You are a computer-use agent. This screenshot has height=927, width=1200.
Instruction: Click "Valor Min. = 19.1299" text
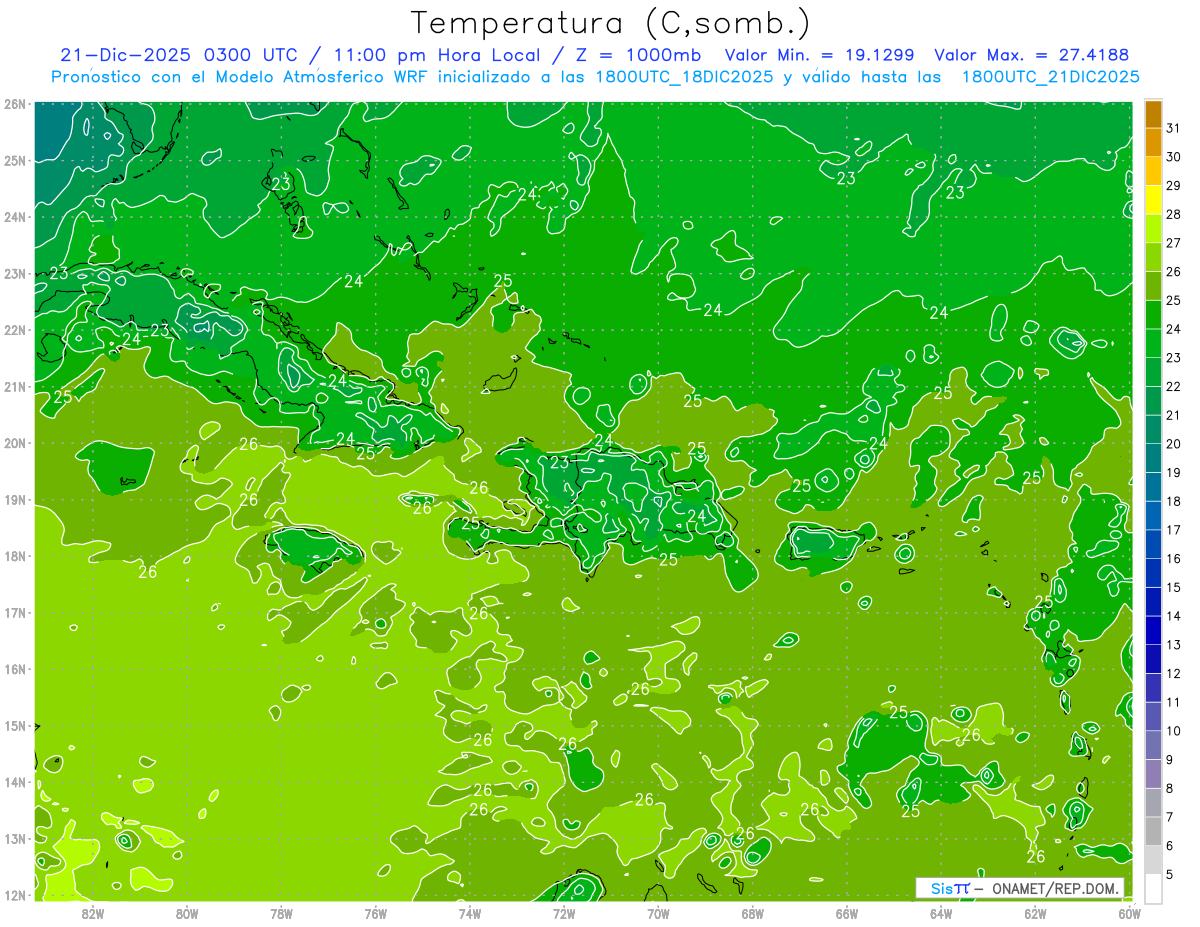click(x=819, y=55)
